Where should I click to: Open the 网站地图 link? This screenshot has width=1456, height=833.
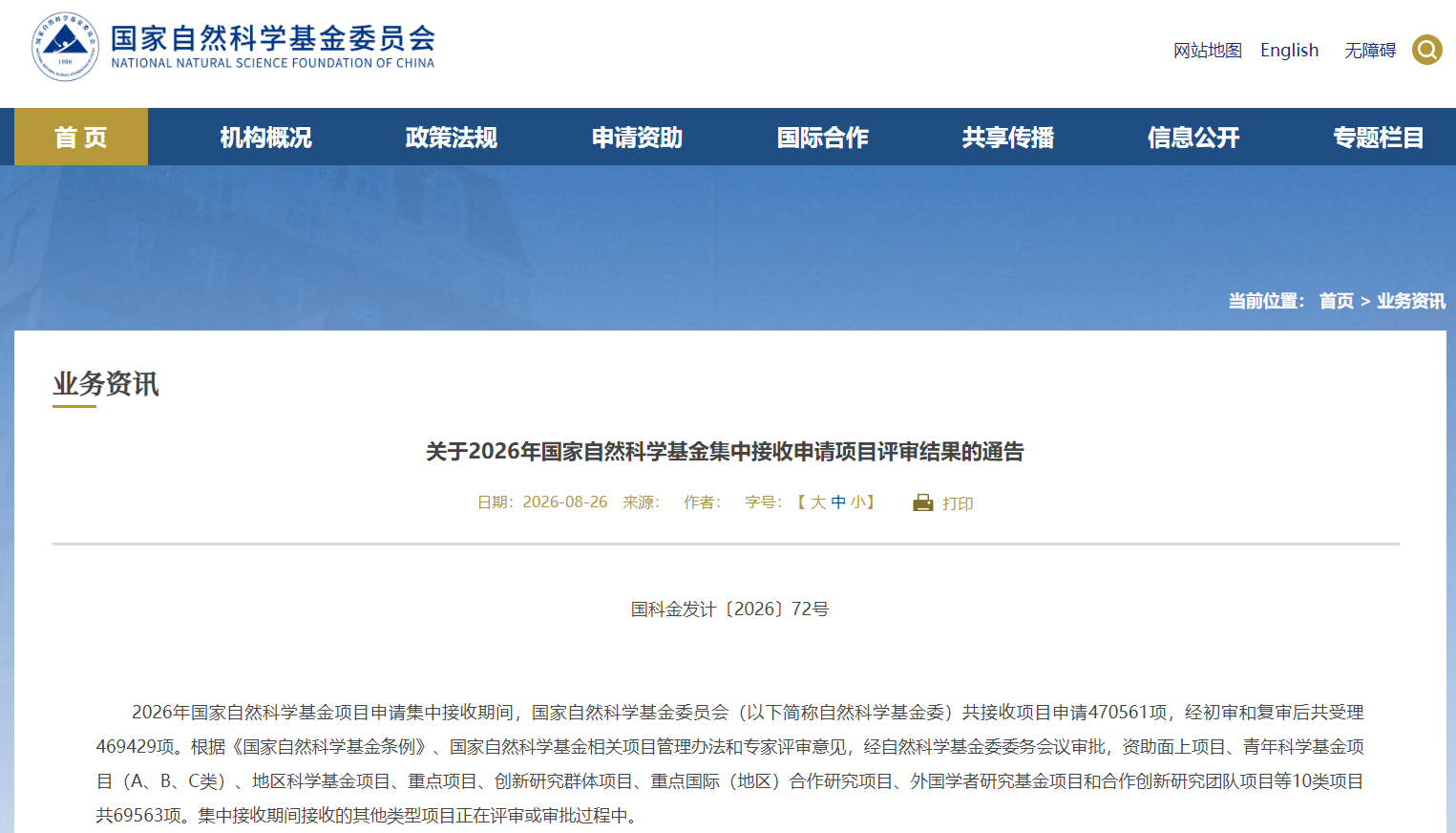pos(1208,51)
